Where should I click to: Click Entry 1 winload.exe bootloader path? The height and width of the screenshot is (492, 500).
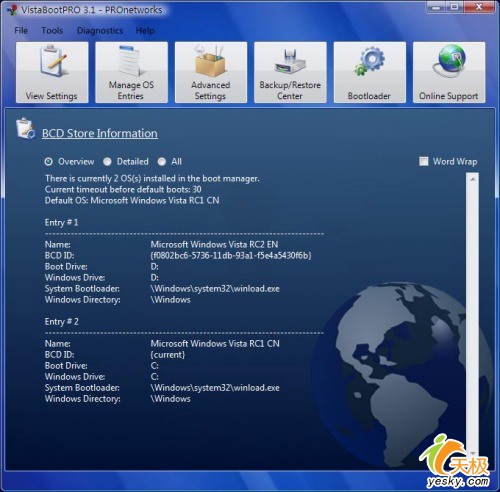coord(215,289)
